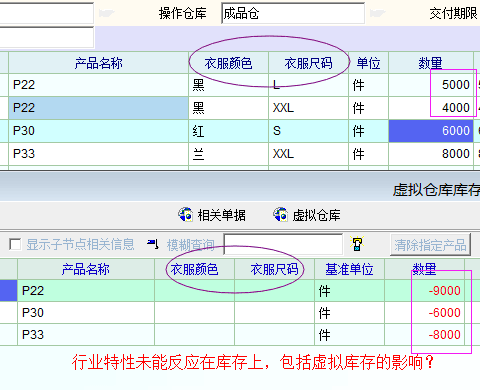Focus the 模糊查询 search field
Screen dimensions: 480x390
tap(283, 244)
